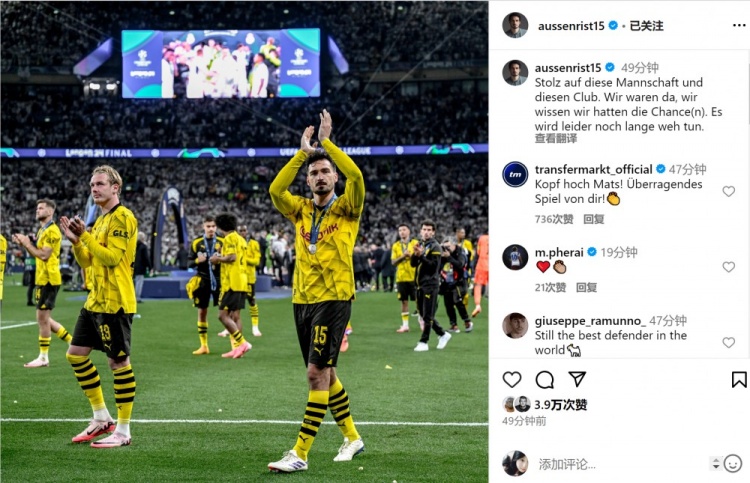Open m.pherai's profile avatar
Viewport: 750px width, 483px height.
click(x=515, y=257)
